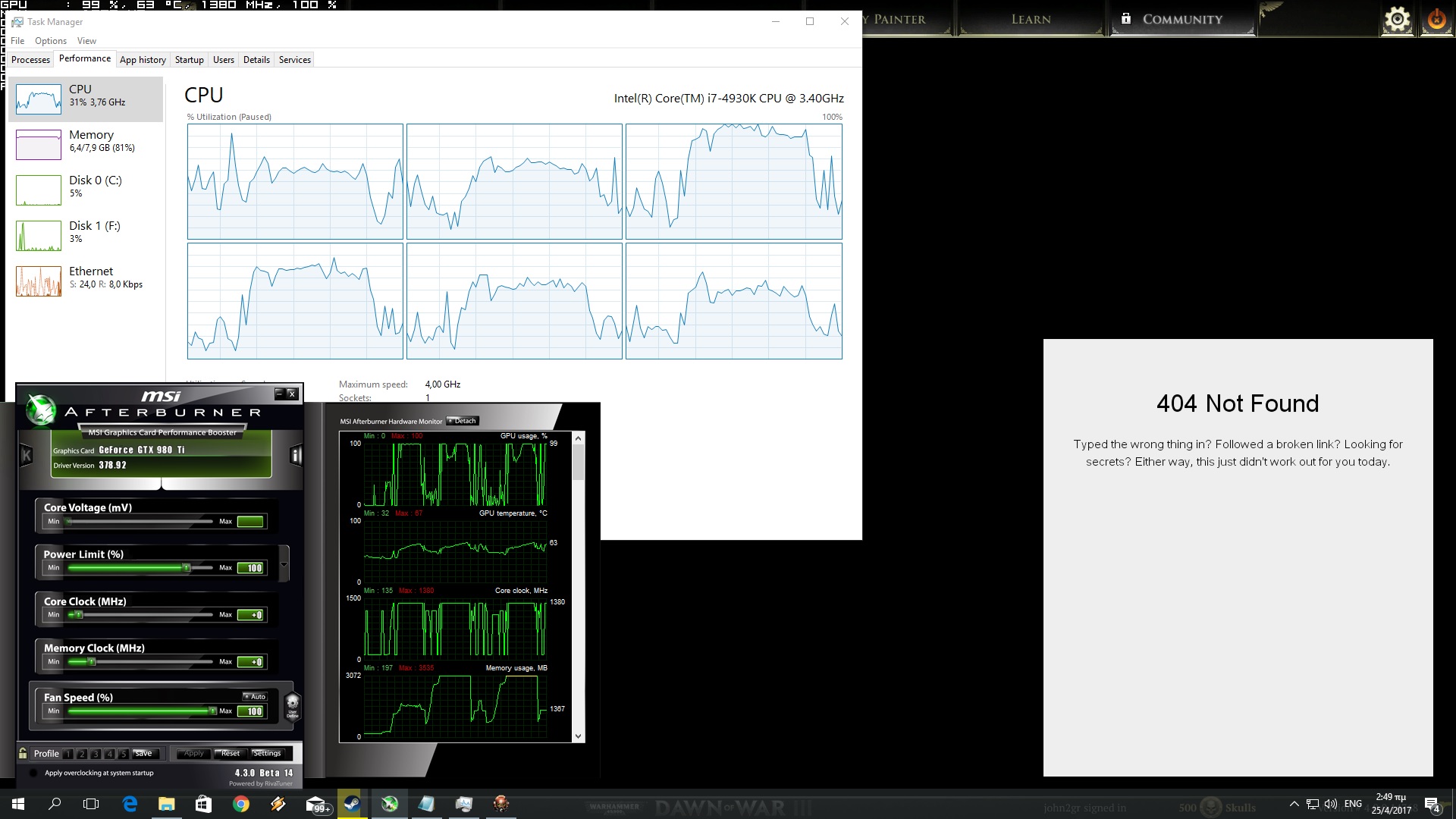Open the game settings gear icon

pyautogui.click(x=1397, y=19)
